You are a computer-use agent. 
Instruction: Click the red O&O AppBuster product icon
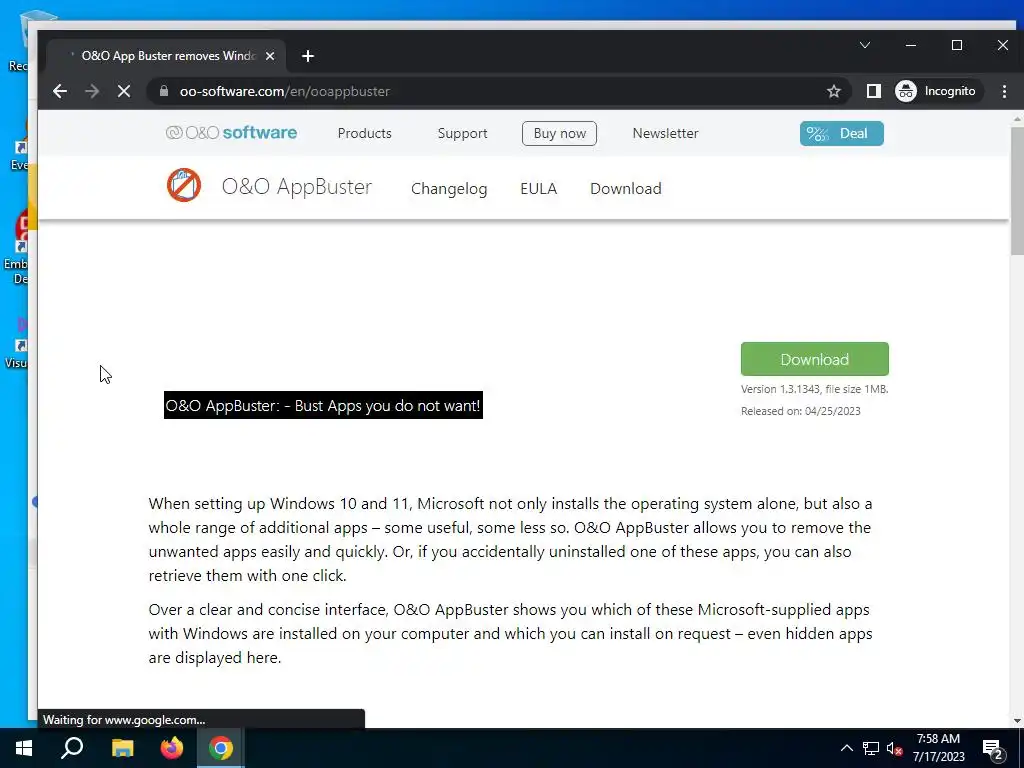[x=184, y=185]
